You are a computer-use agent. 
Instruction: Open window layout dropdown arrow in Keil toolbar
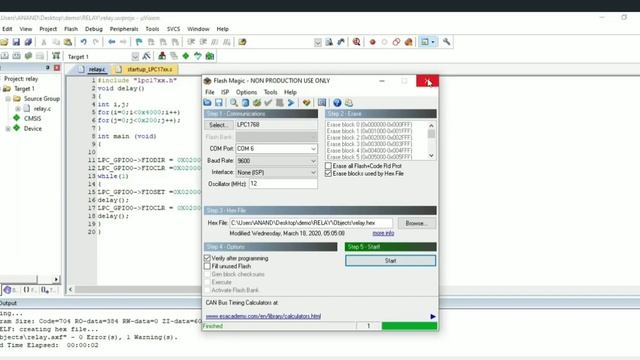[433, 42]
